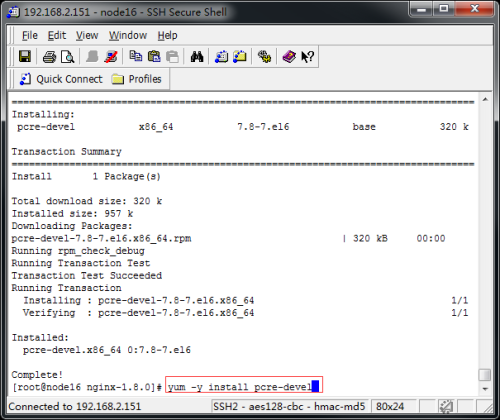The image size is (500, 420).
Task: Open the File menu
Action: 30,35
